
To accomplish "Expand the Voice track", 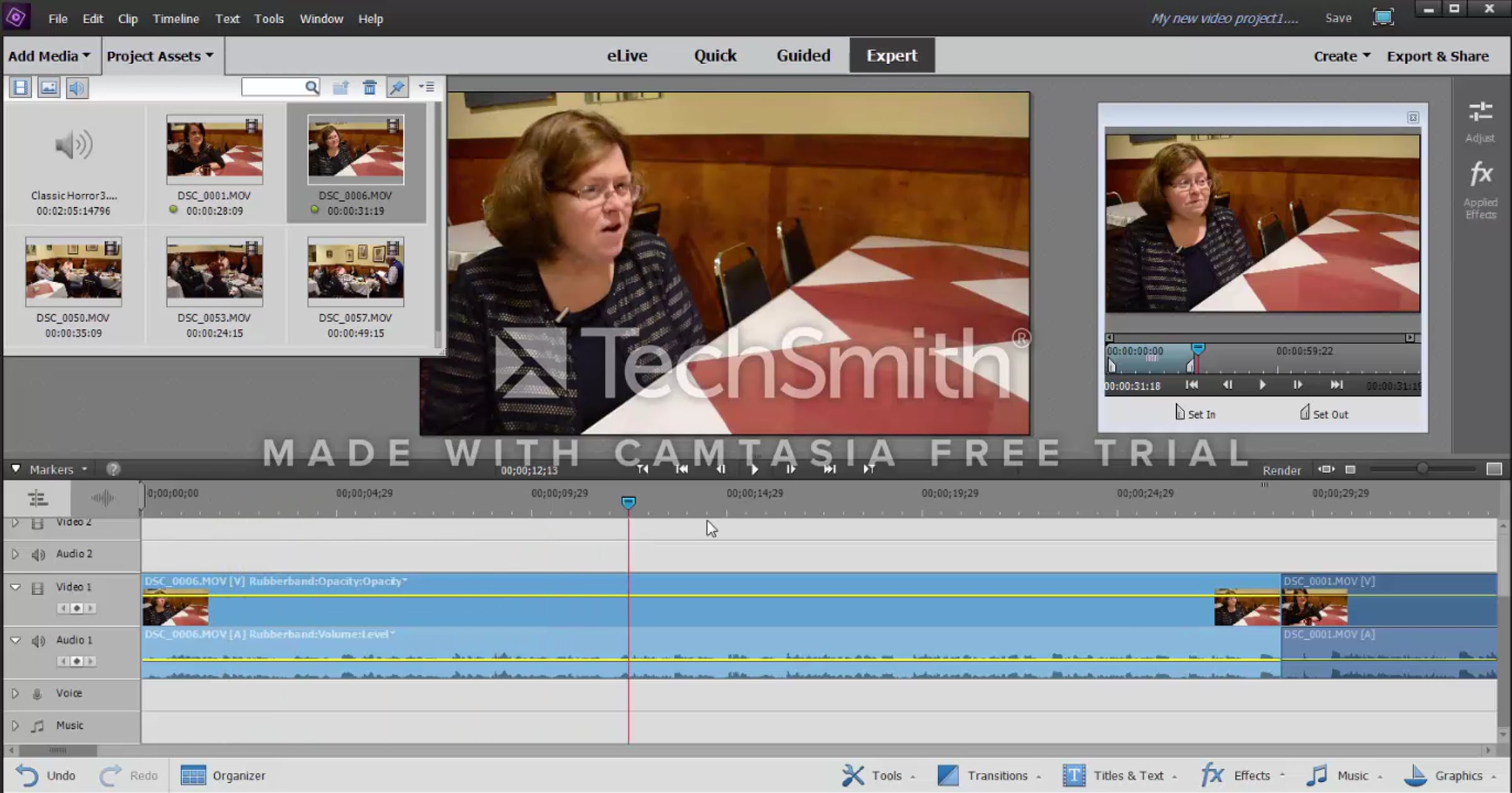I will 15,693.
